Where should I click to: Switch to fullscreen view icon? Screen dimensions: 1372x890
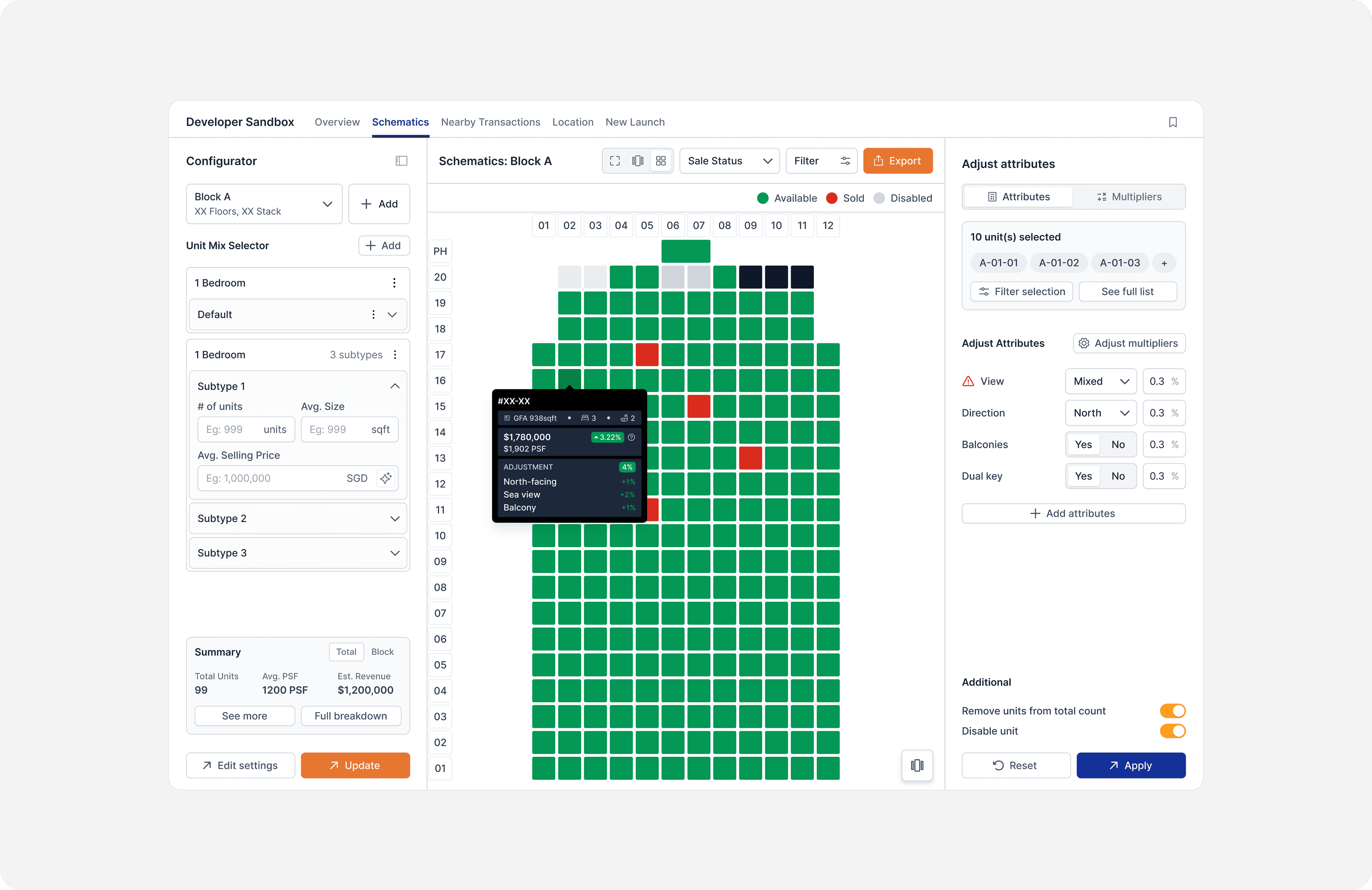[615, 161]
